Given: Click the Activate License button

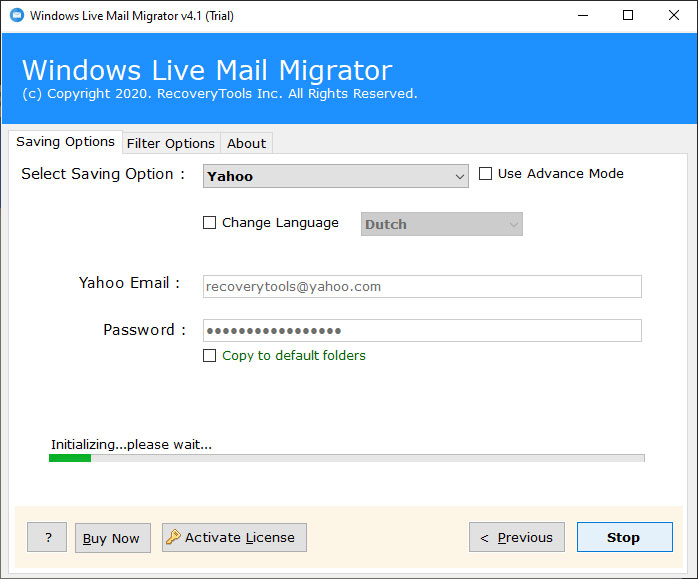Looking at the screenshot, I should (234, 537).
